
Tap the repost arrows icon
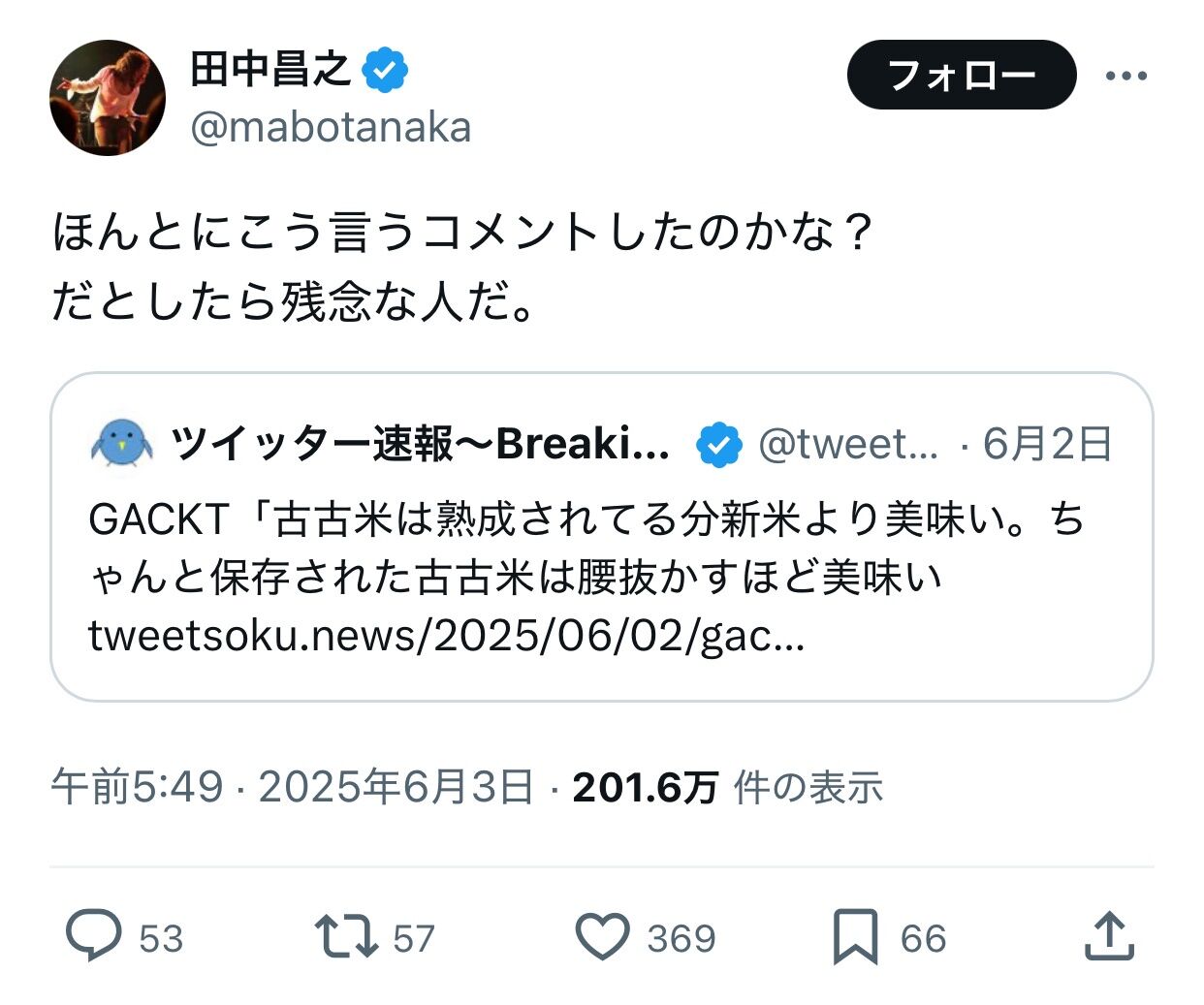click(346, 936)
